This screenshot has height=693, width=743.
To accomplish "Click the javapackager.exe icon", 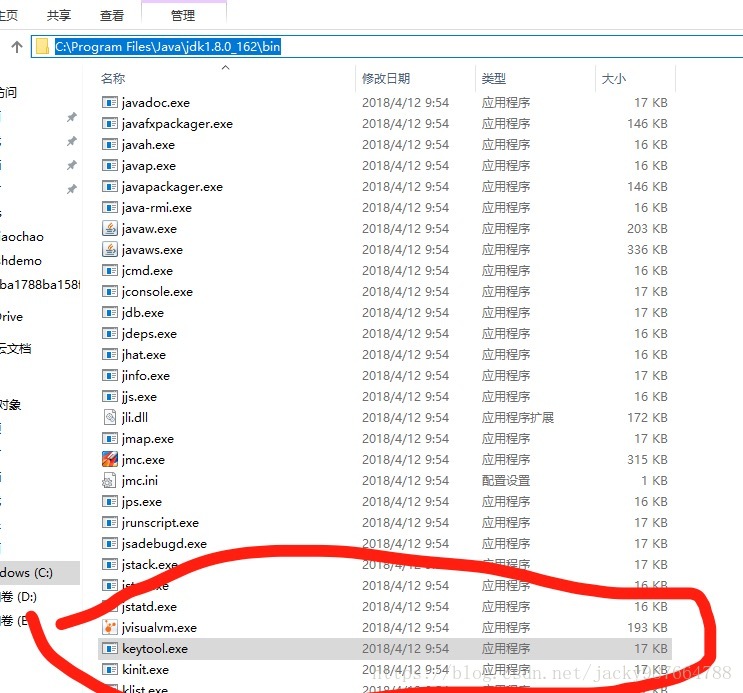I will [x=109, y=187].
